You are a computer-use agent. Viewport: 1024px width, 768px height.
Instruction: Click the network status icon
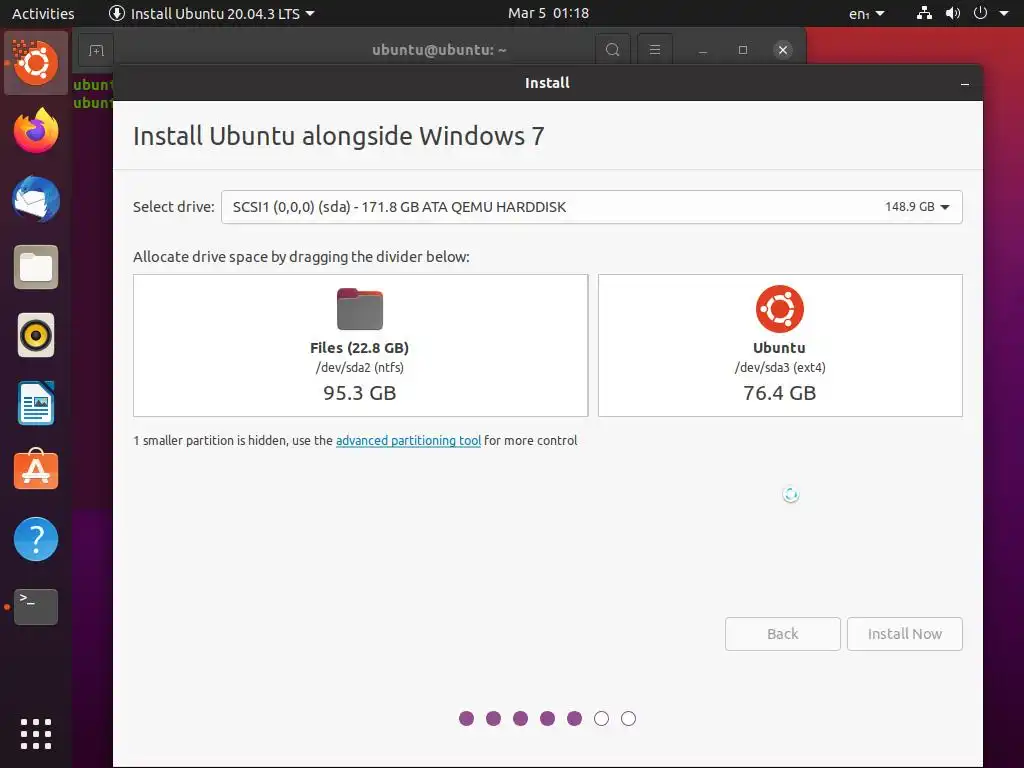(x=924, y=13)
